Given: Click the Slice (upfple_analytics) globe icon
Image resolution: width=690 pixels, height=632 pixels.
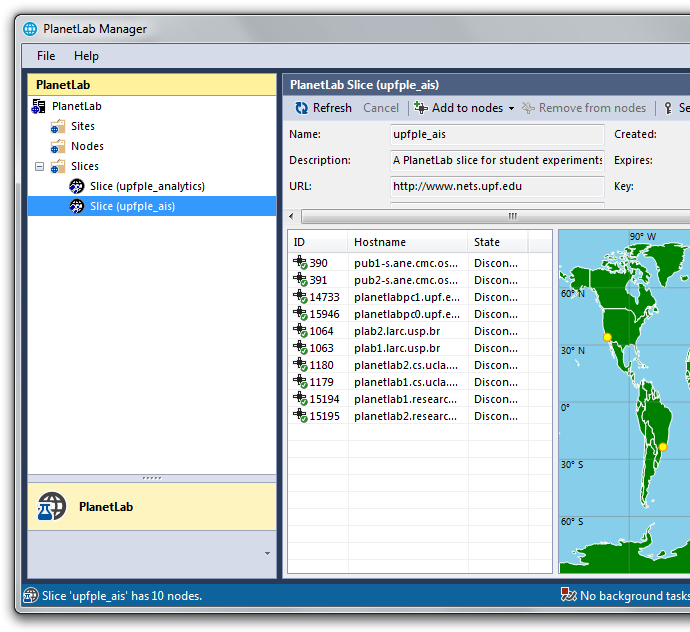Looking at the screenshot, I should [x=77, y=186].
